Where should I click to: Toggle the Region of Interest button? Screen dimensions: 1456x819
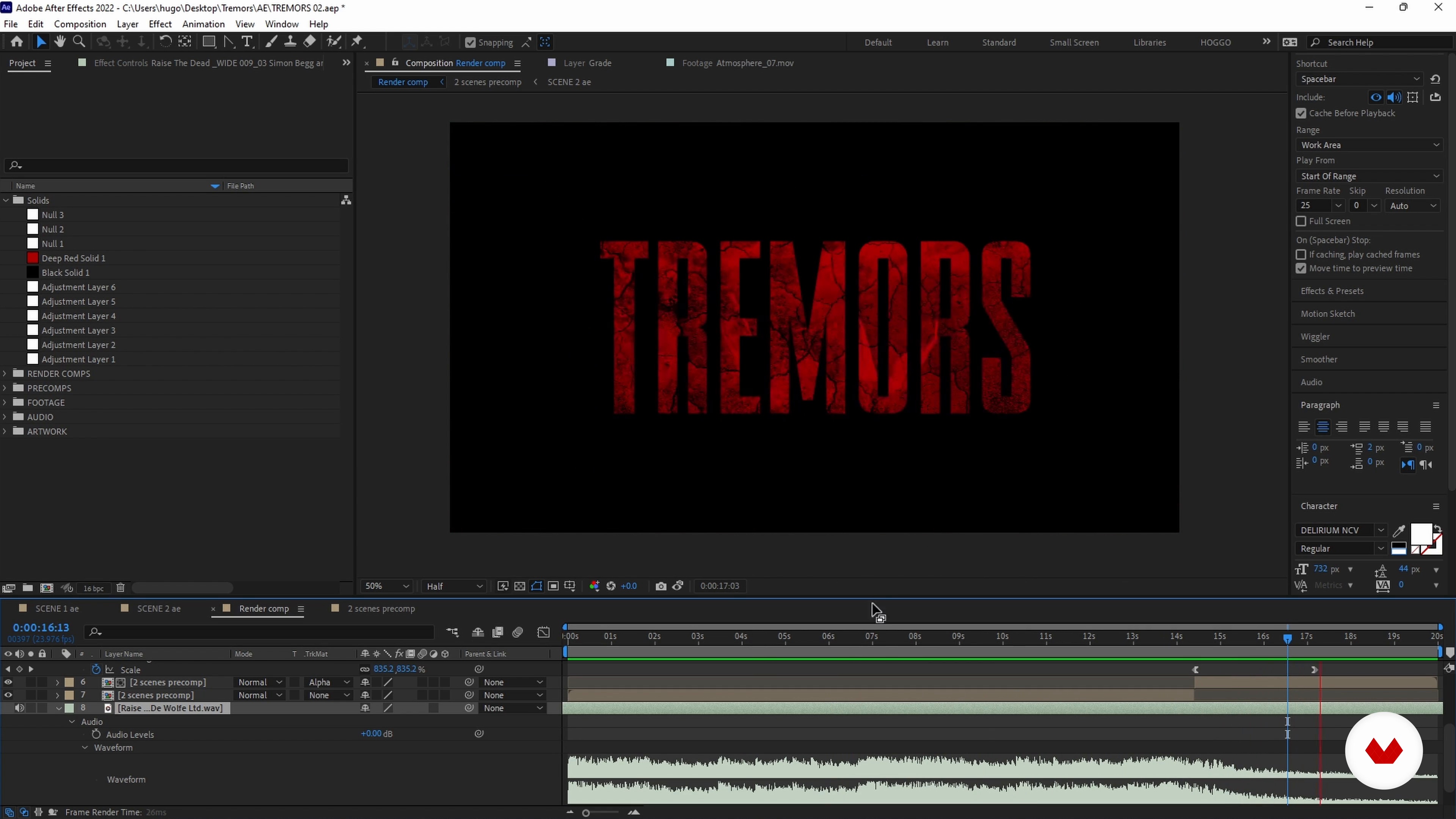[x=553, y=586]
